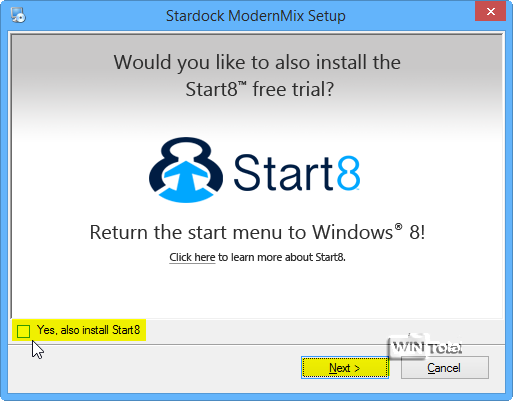Close the ModernMix Setup window

[x=491, y=11]
